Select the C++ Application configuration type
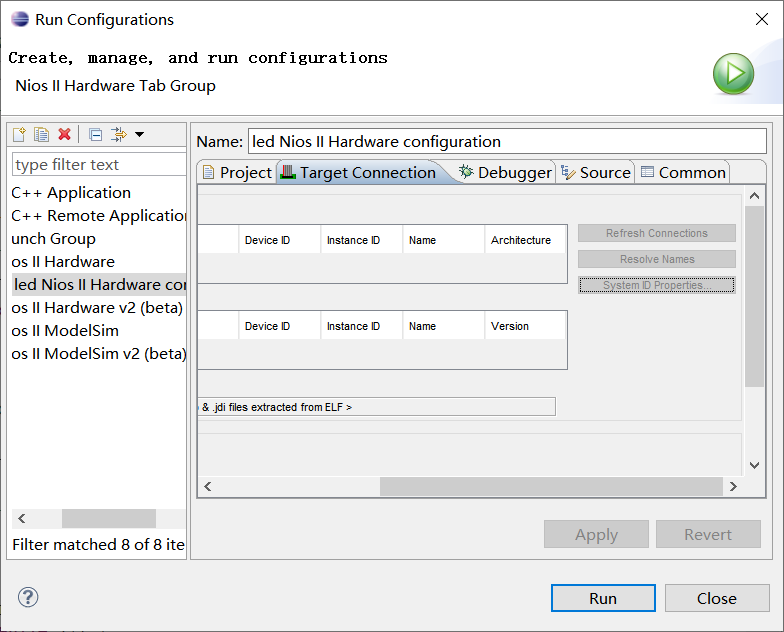Screen dimensions: 784x632 pos(71,193)
